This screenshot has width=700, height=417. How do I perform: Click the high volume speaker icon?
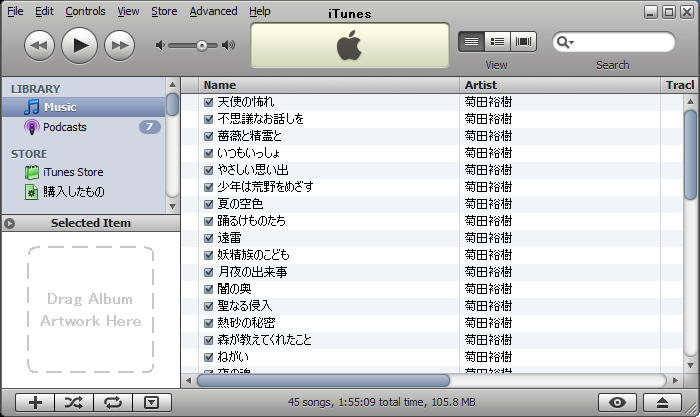(228, 45)
